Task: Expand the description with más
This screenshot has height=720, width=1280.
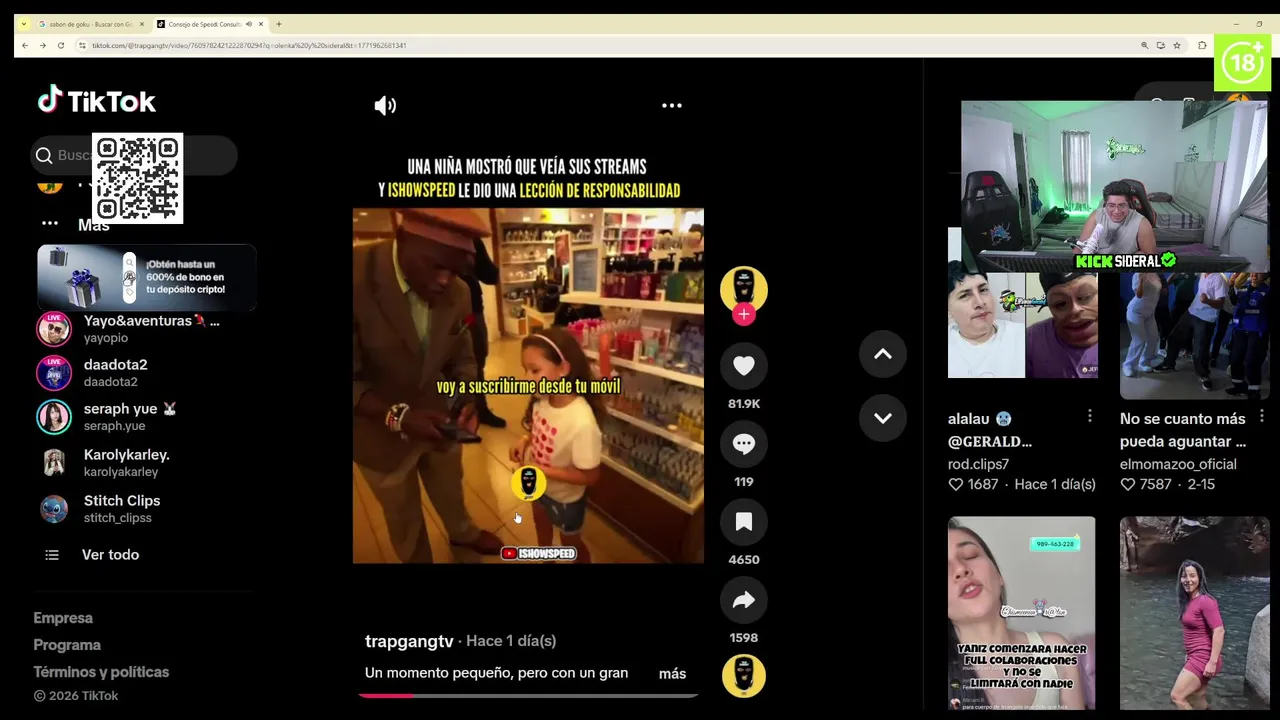Action: [672, 674]
